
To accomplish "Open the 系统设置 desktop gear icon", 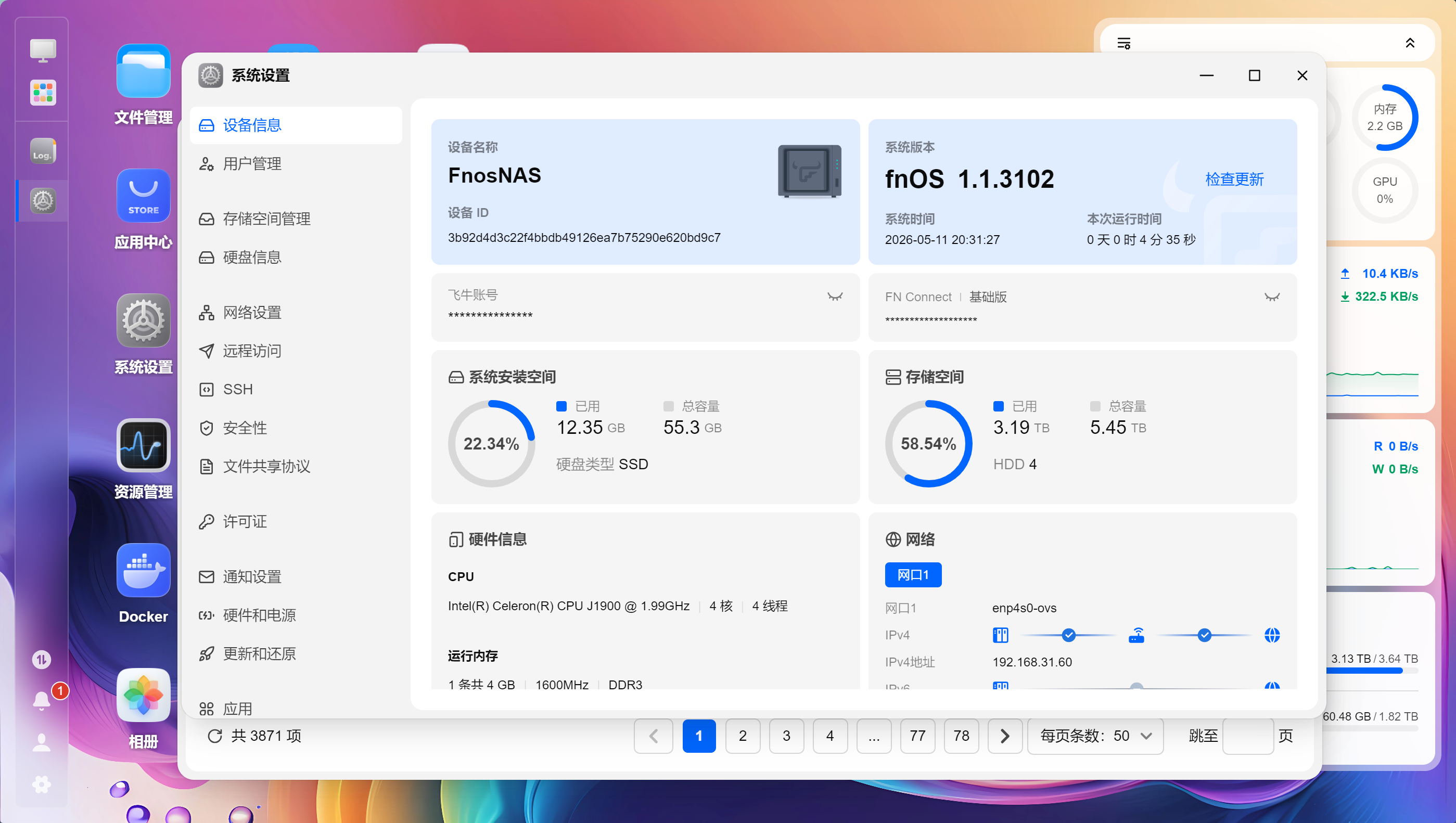I will tap(143, 320).
